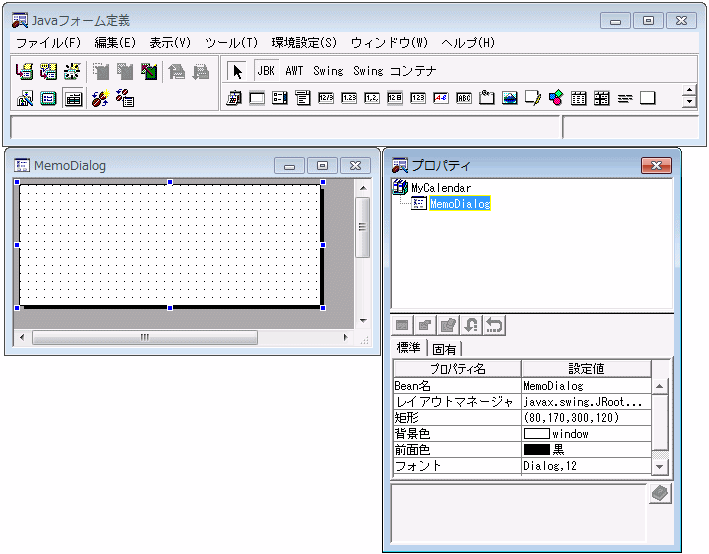Image resolution: width=709 pixels, height=554 pixels.
Task: Choose the 1,2, comma number field component
Action: coord(372,98)
